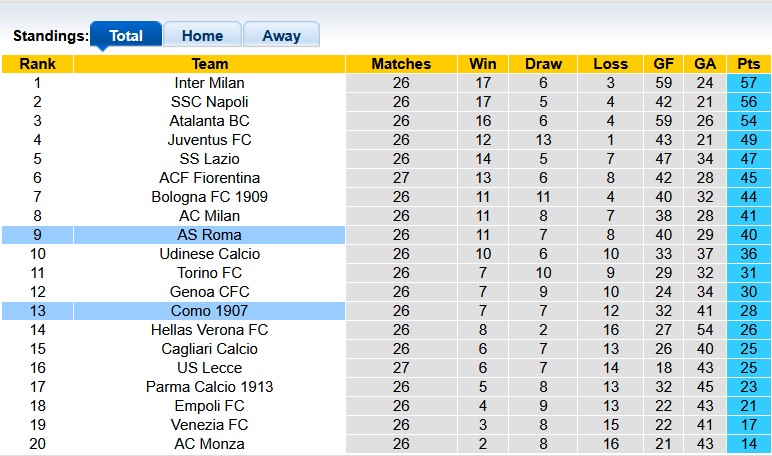The height and width of the screenshot is (456, 772).
Task: Open the SSC Napoli team link
Action: [x=209, y=102]
